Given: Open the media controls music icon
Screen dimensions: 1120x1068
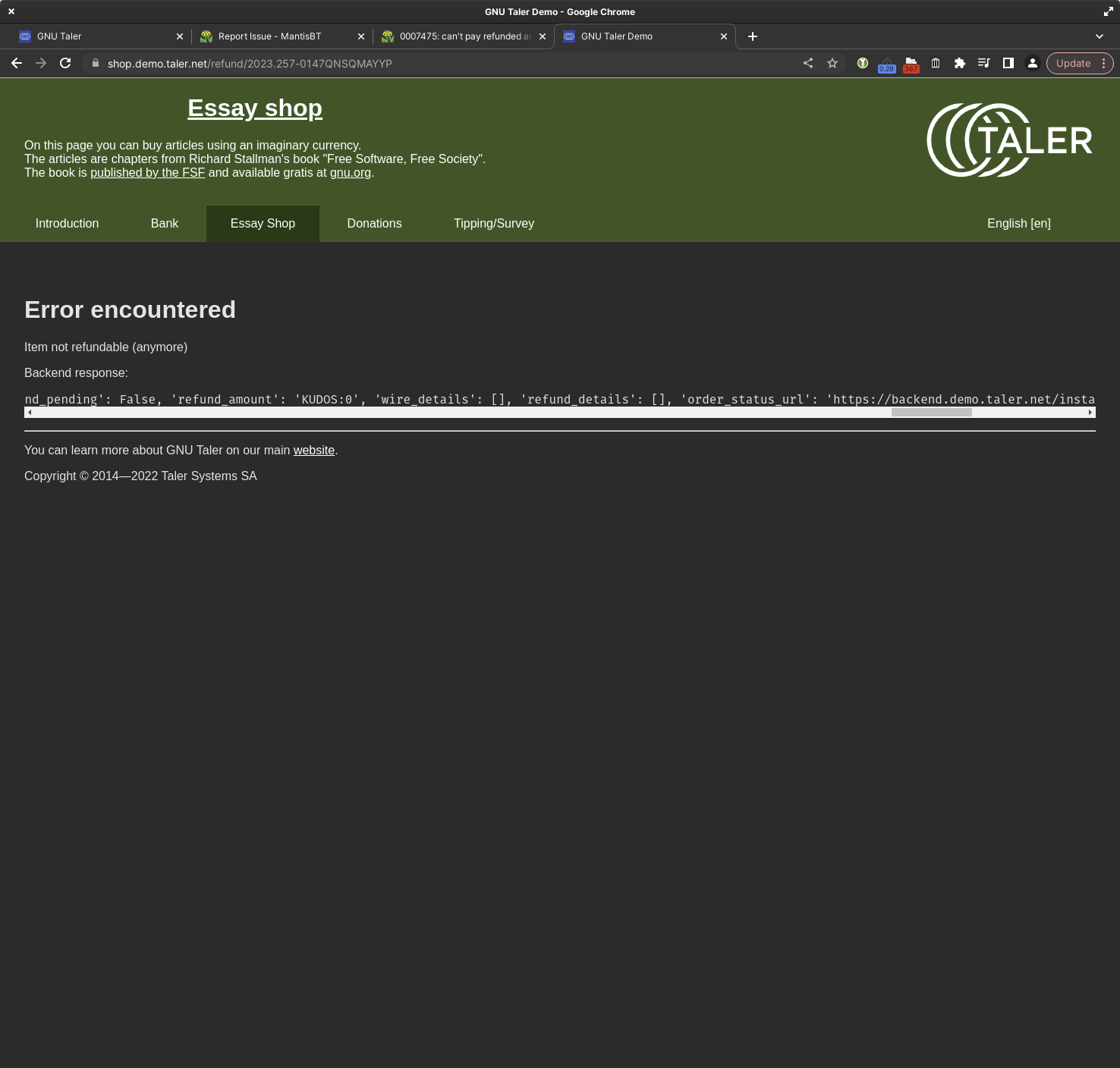Looking at the screenshot, I should click(984, 64).
